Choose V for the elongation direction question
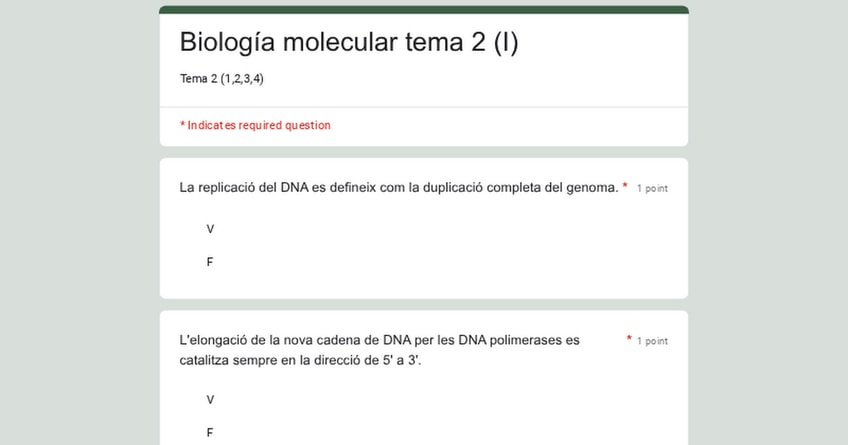The image size is (848, 445). [x=210, y=400]
